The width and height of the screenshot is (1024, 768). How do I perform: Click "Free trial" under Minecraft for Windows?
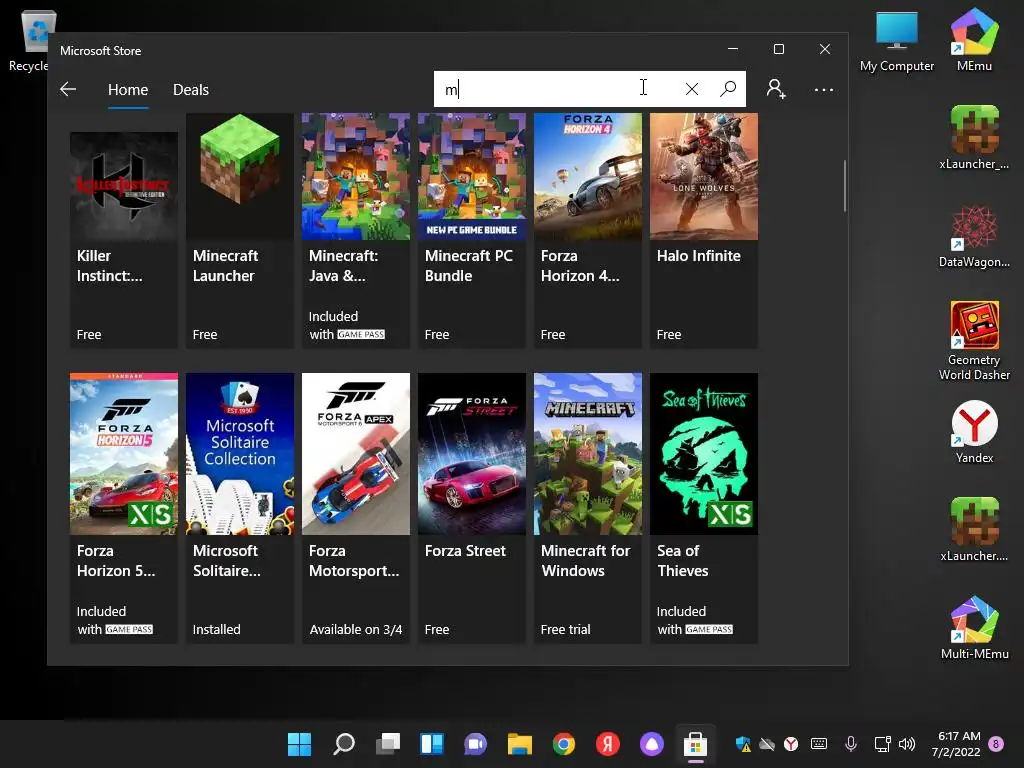[x=566, y=630]
